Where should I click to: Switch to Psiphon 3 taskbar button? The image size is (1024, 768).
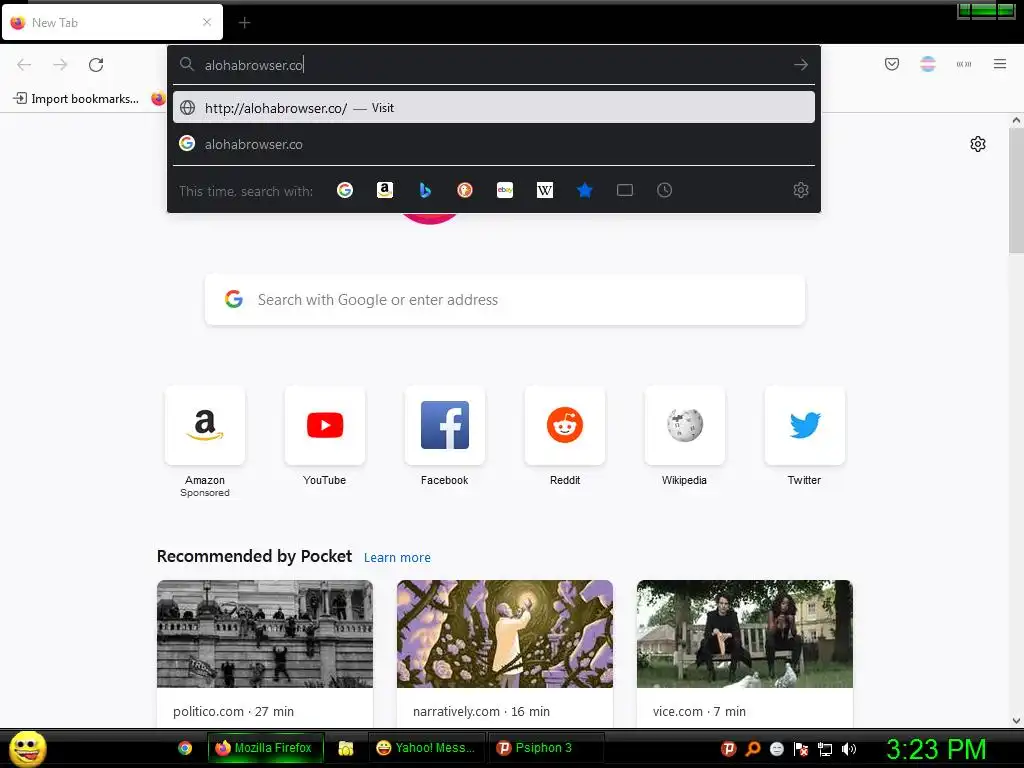546,748
